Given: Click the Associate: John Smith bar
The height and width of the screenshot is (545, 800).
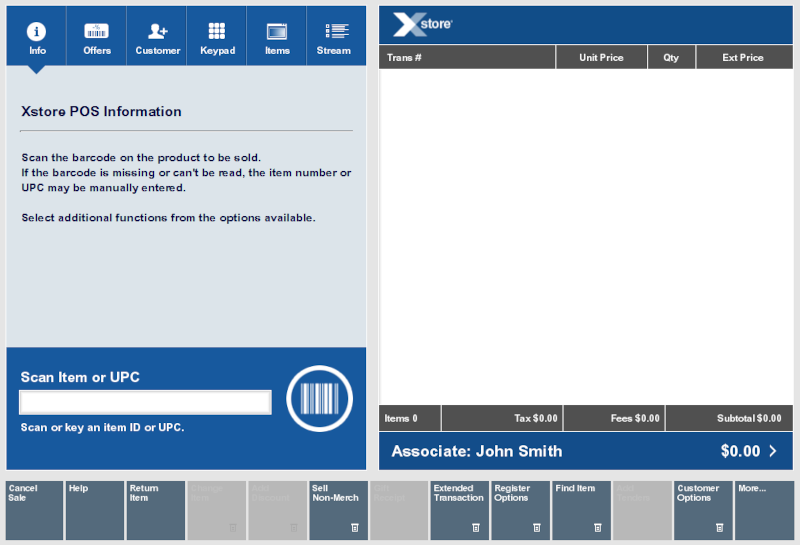Looking at the screenshot, I should [586, 451].
